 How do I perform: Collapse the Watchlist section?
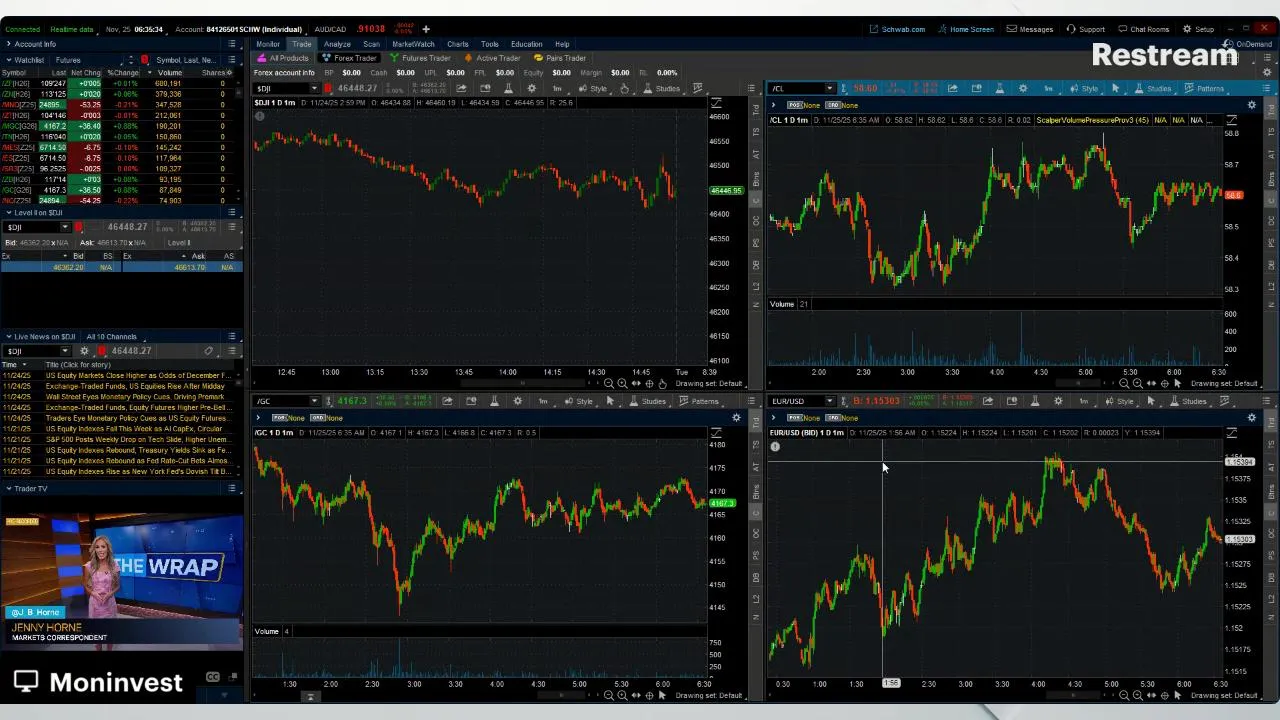[8, 60]
